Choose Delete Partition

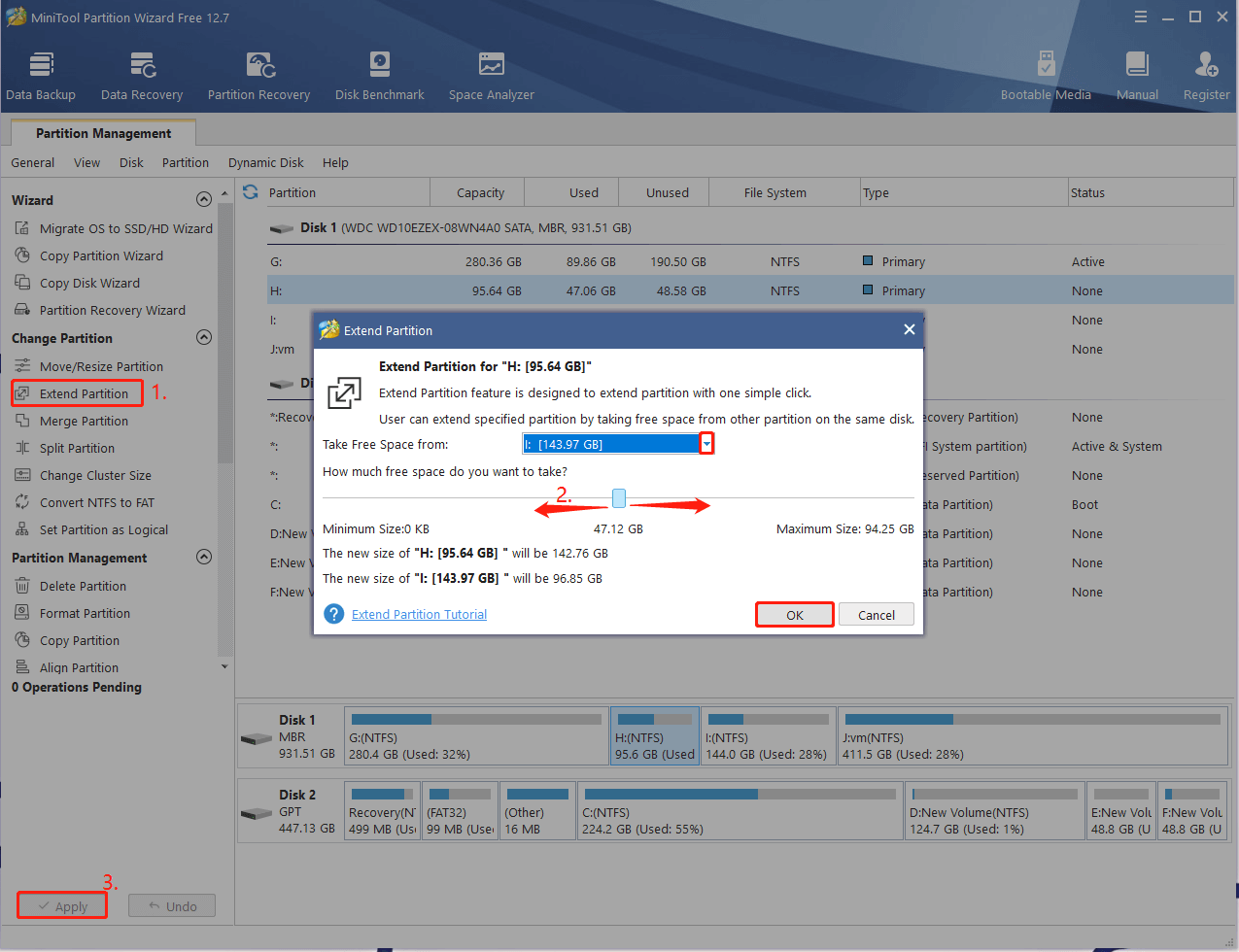(x=70, y=586)
